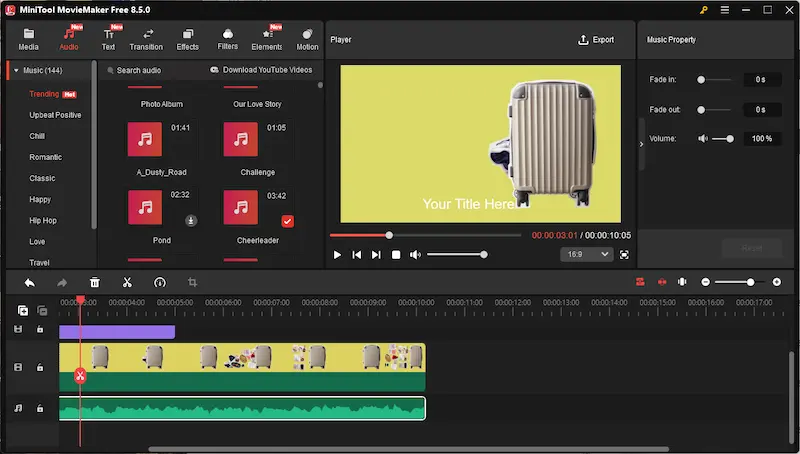This screenshot has width=800, height=454.
Task: Zoom in the timeline with plus icon
Action: point(778,283)
